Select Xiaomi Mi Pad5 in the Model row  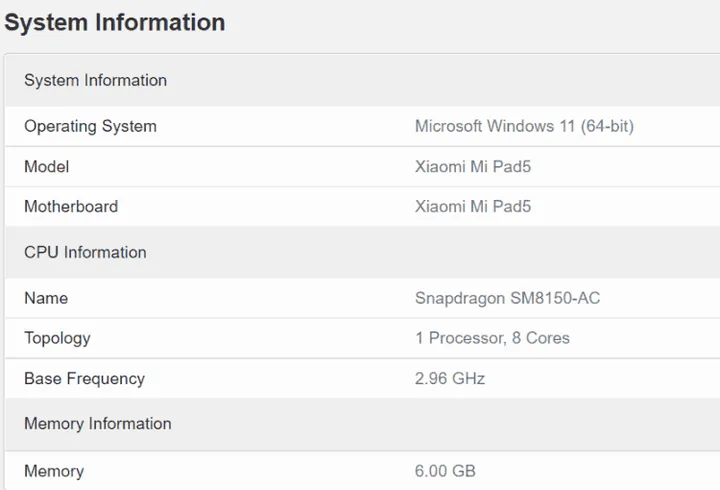pyautogui.click(x=472, y=167)
